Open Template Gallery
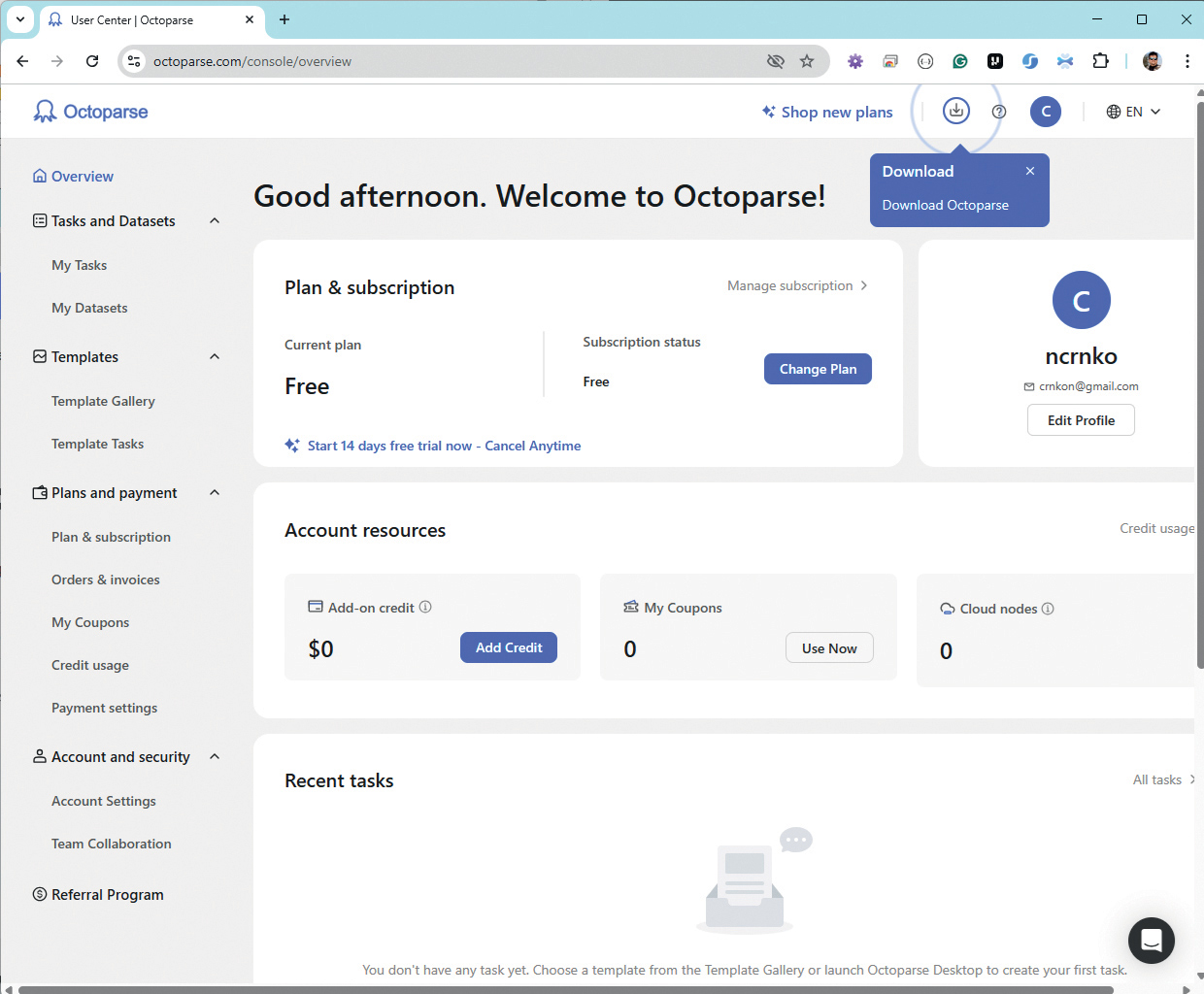 coord(103,401)
